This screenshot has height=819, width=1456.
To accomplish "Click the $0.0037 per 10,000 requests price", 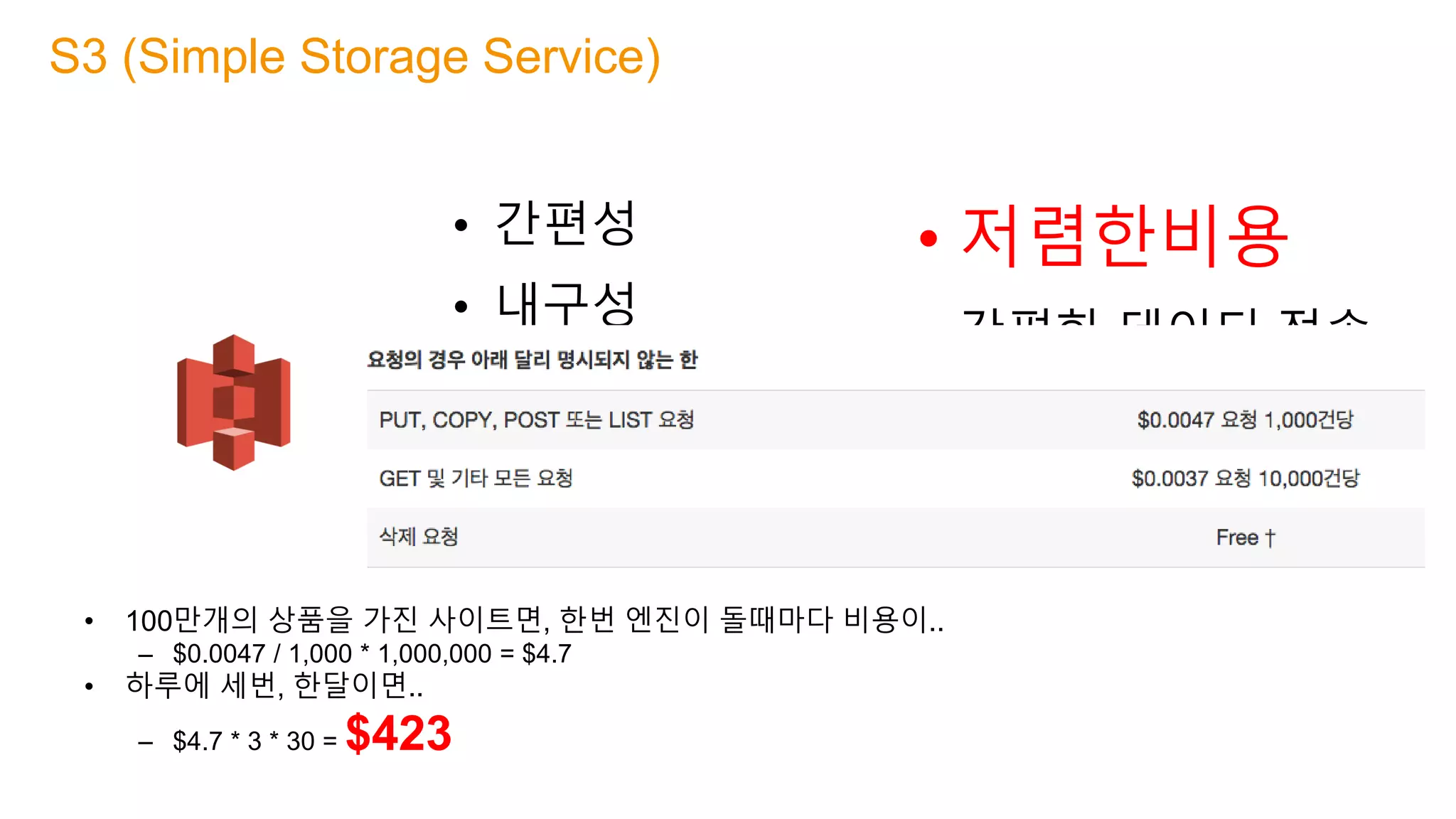I will coord(1245,478).
